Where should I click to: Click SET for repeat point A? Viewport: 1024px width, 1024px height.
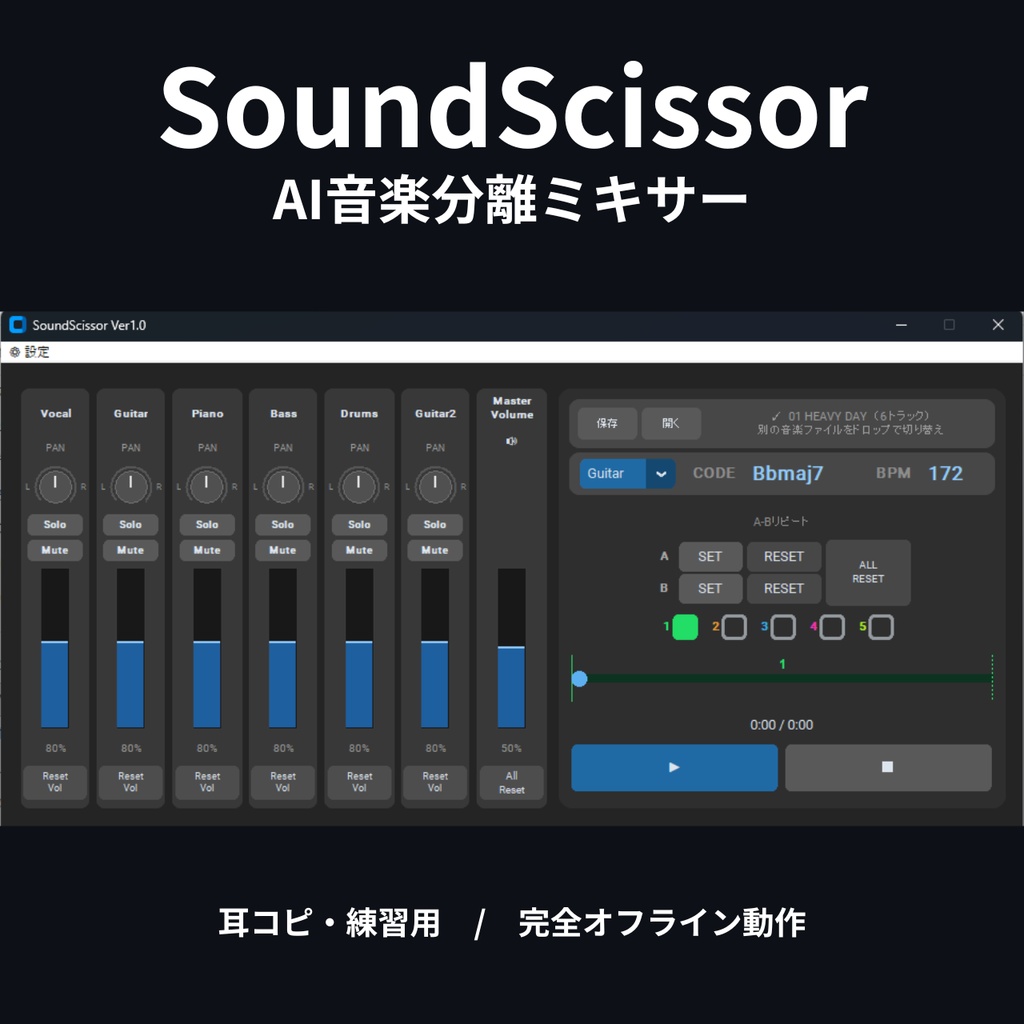[710, 556]
